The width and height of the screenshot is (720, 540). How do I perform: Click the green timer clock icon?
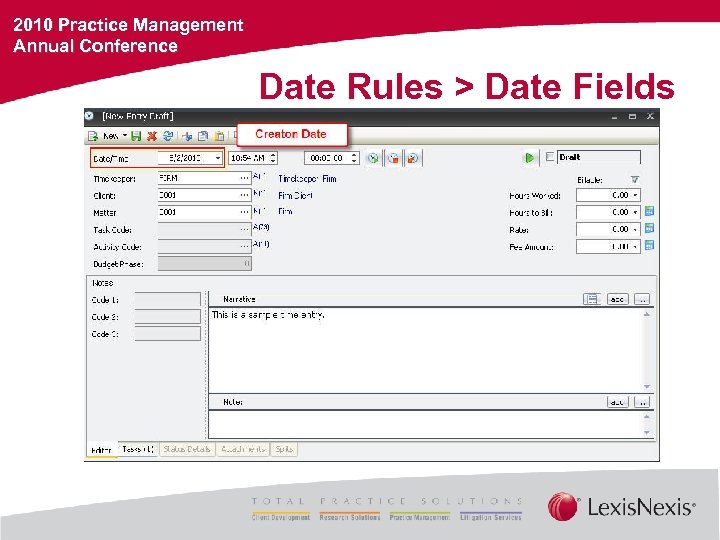pyautogui.click(x=373, y=158)
